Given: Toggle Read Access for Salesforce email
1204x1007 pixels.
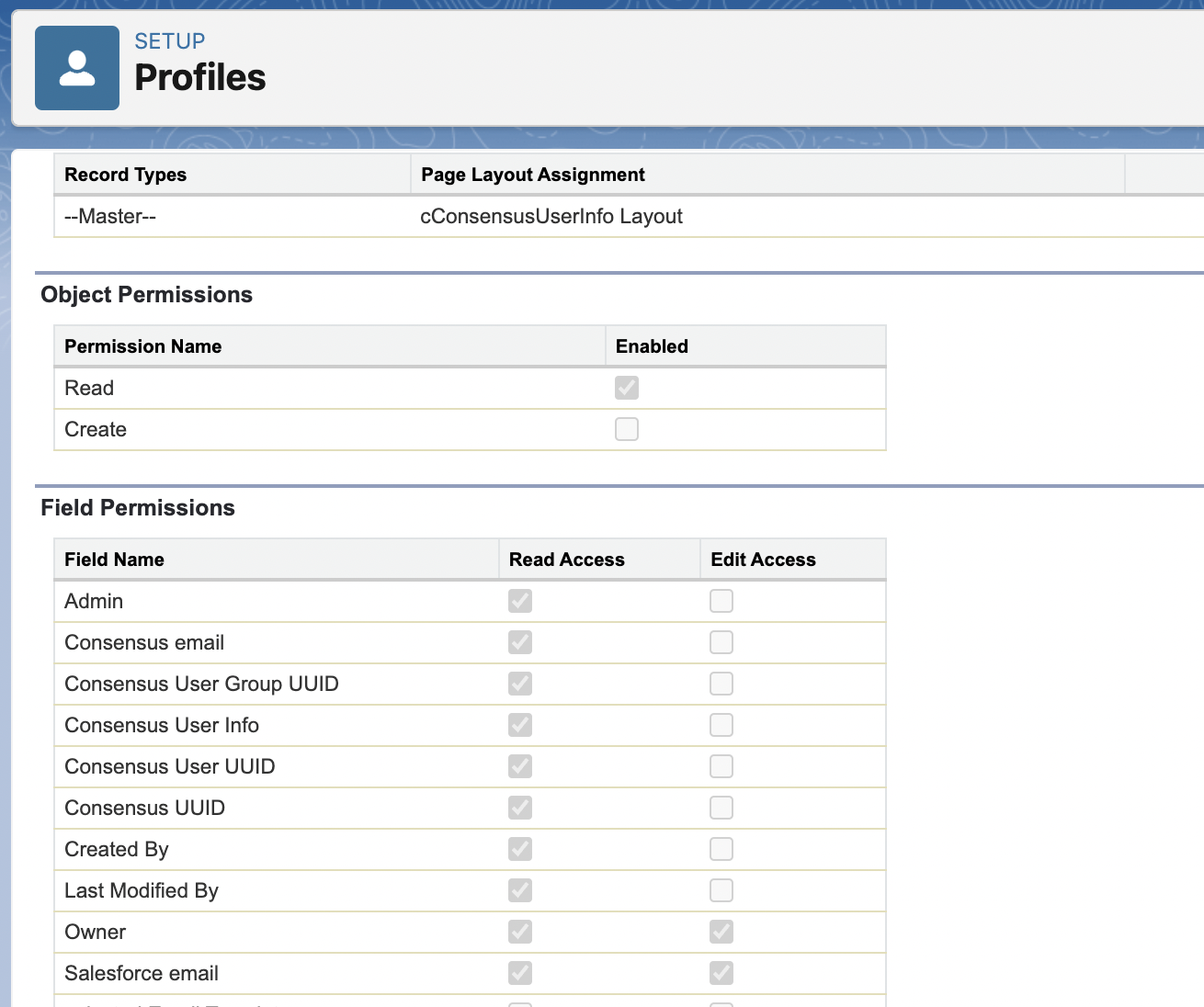Looking at the screenshot, I should pos(519,973).
